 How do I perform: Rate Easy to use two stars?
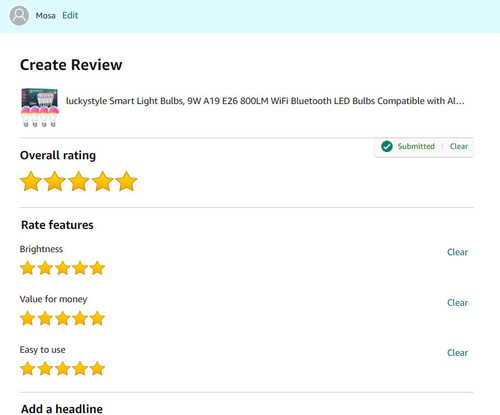45,369
